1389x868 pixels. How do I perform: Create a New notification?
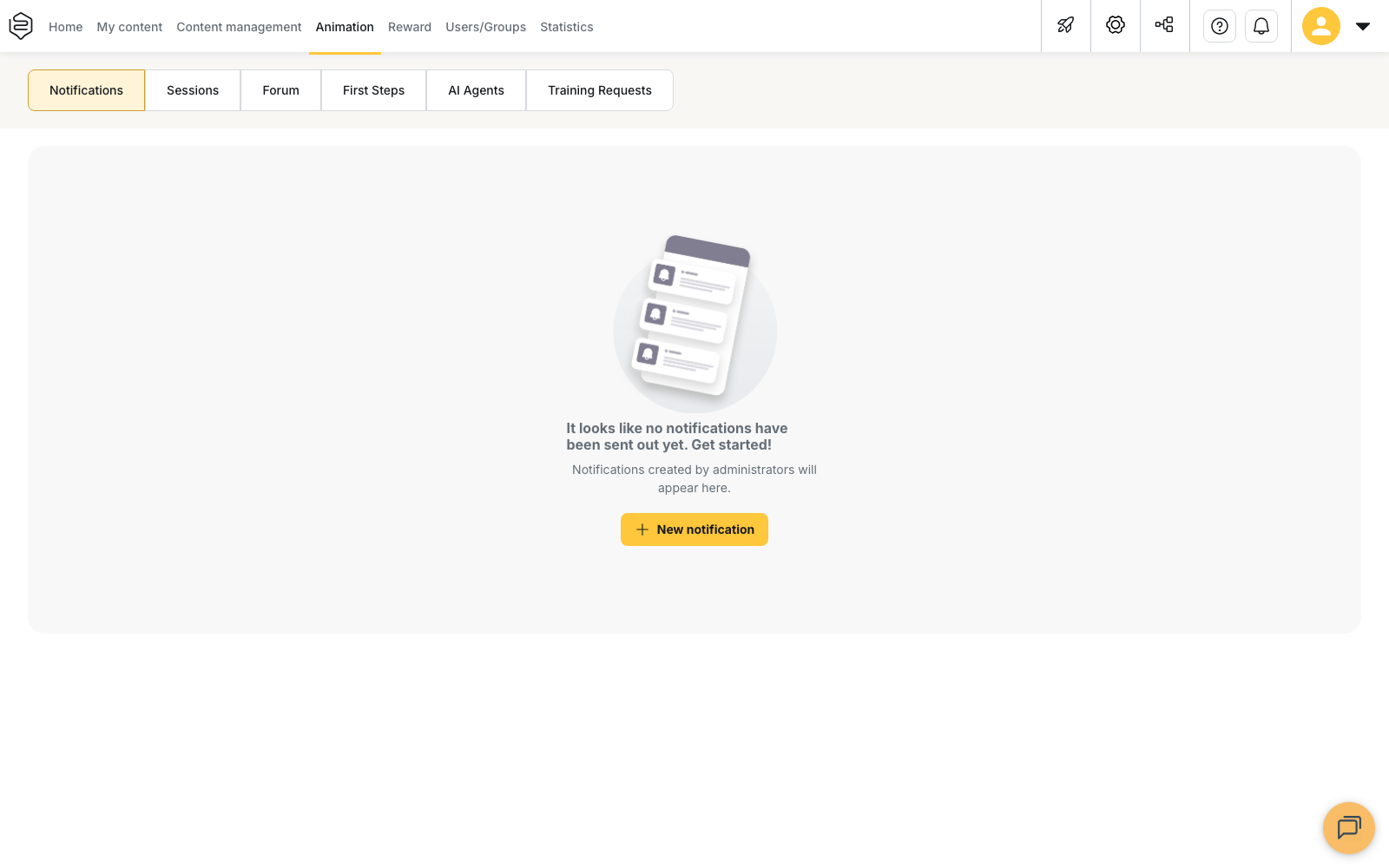[x=694, y=529]
